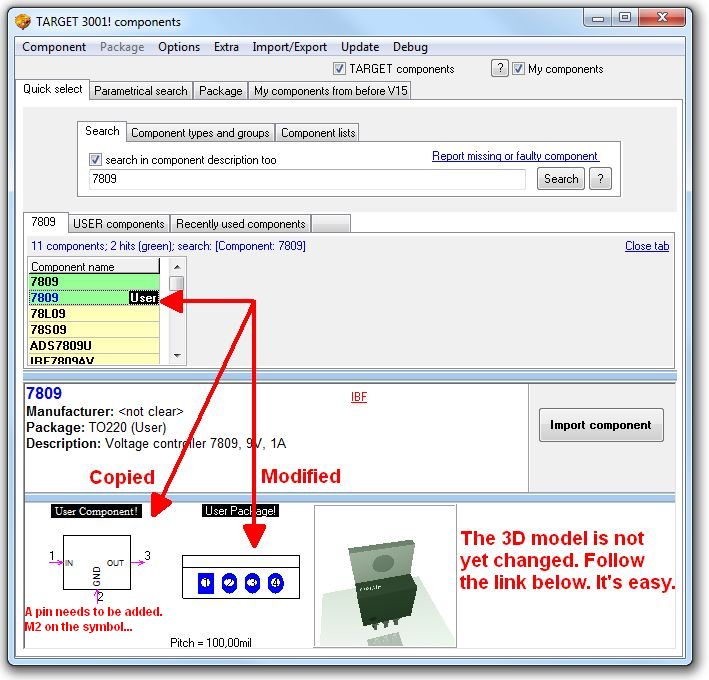Toggle the TARGET components checkbox
The width and height of the screenshot is (709, 680).
(340, 69)
